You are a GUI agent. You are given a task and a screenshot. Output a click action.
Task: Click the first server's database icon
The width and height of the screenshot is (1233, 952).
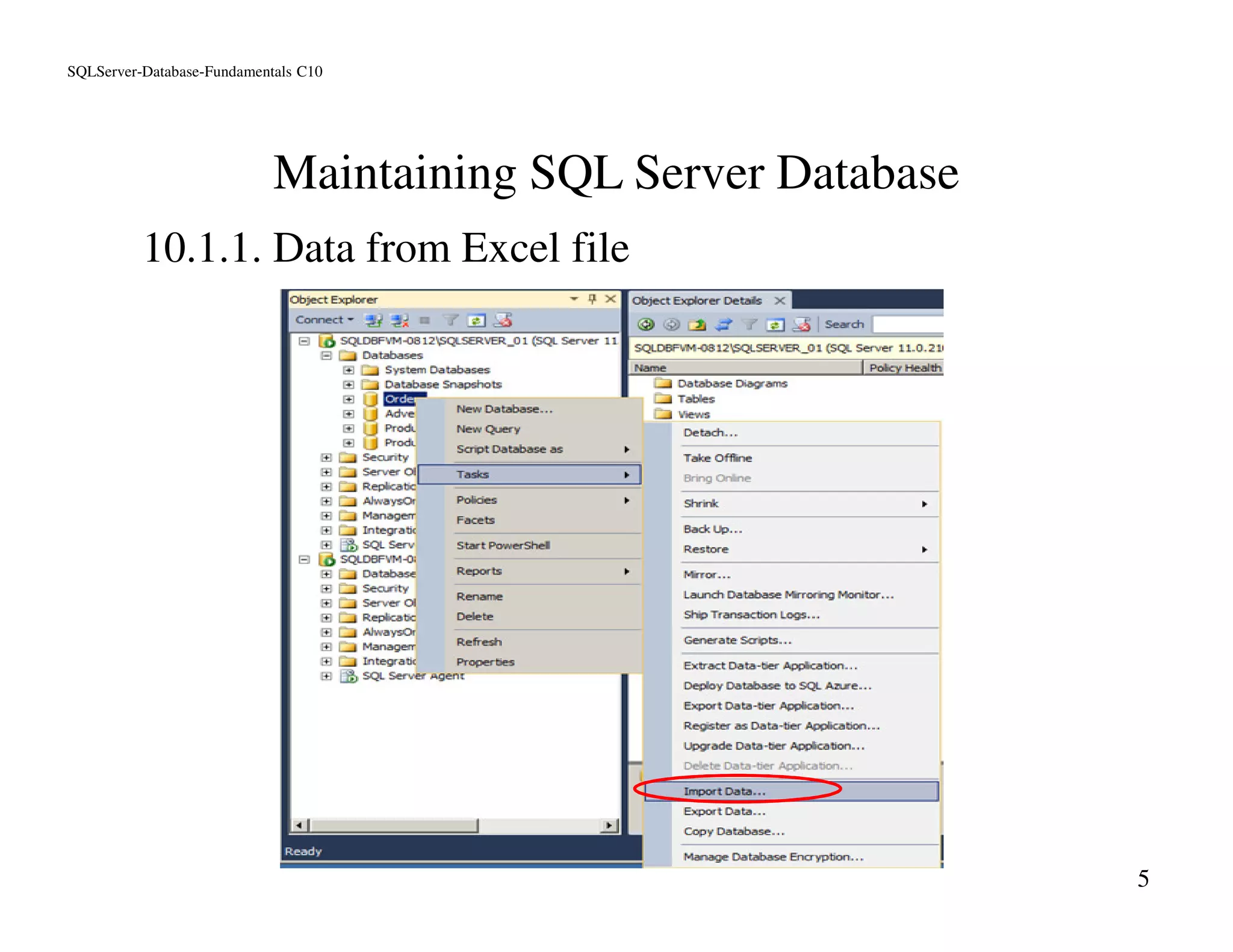click(x=327, y=341)
